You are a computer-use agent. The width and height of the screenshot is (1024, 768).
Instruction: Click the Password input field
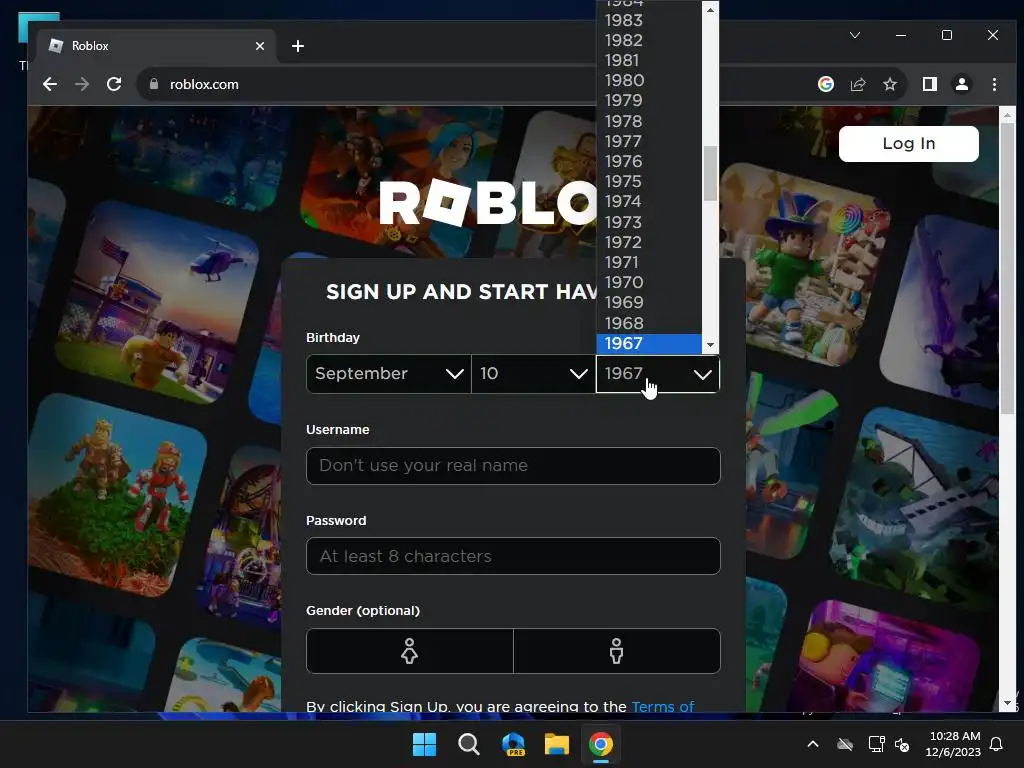pyautogui.click(x=513, y=556)
